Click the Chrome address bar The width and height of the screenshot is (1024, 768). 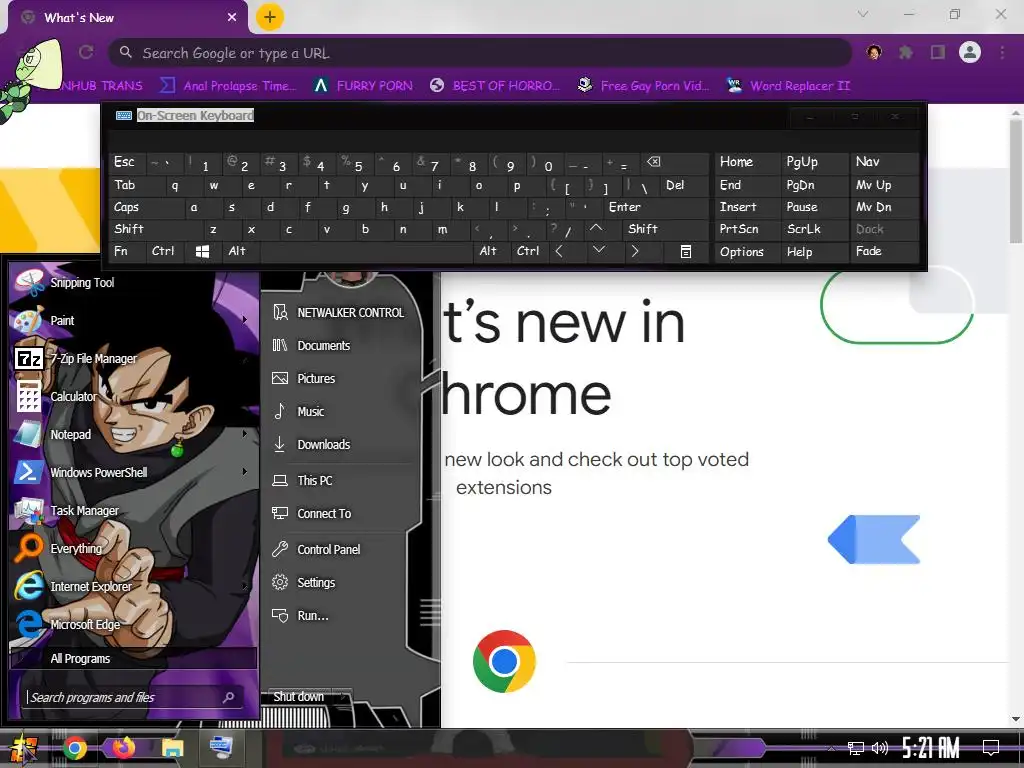[480, 53]
